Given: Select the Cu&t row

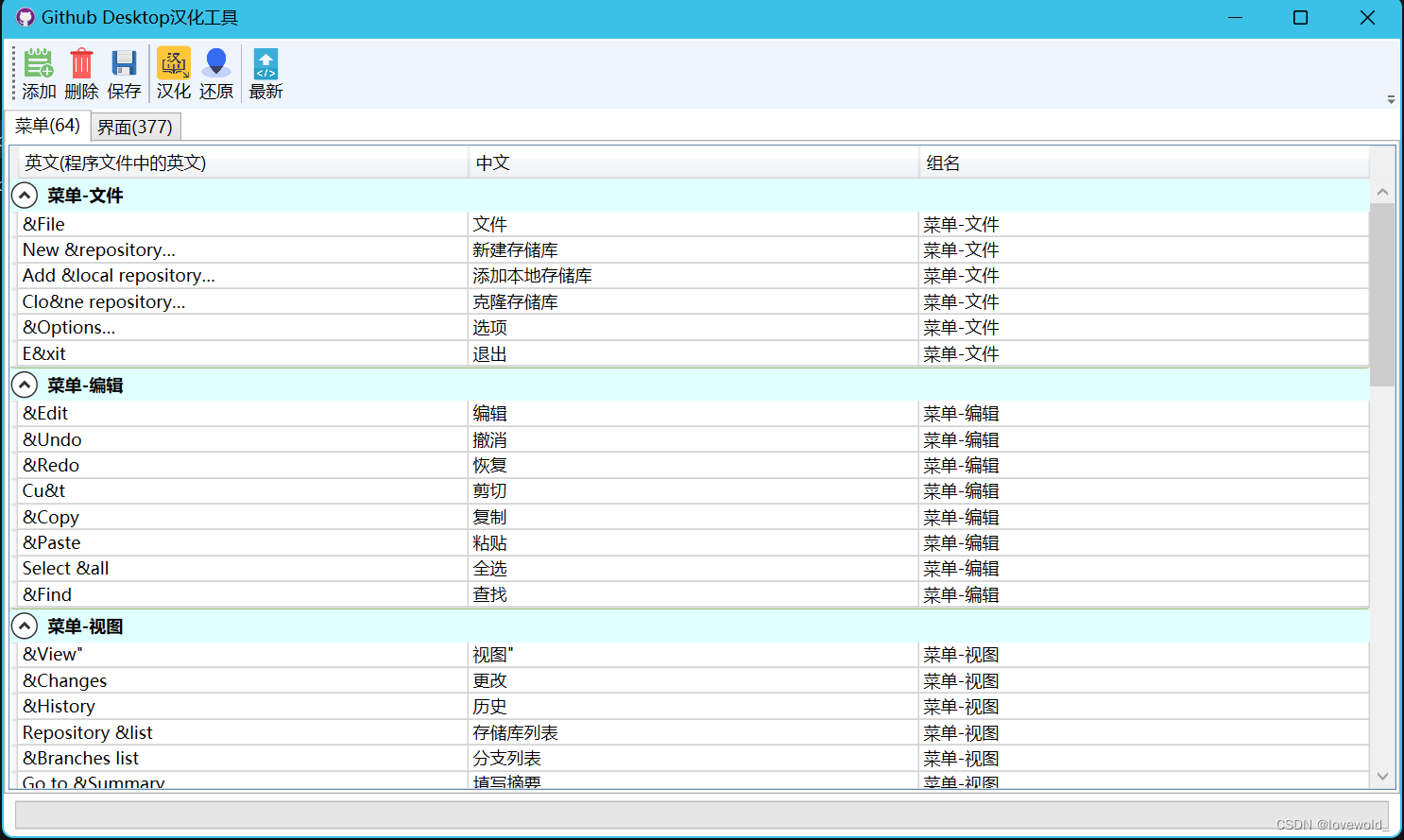Looking at the screenshot, I should 693,491.
